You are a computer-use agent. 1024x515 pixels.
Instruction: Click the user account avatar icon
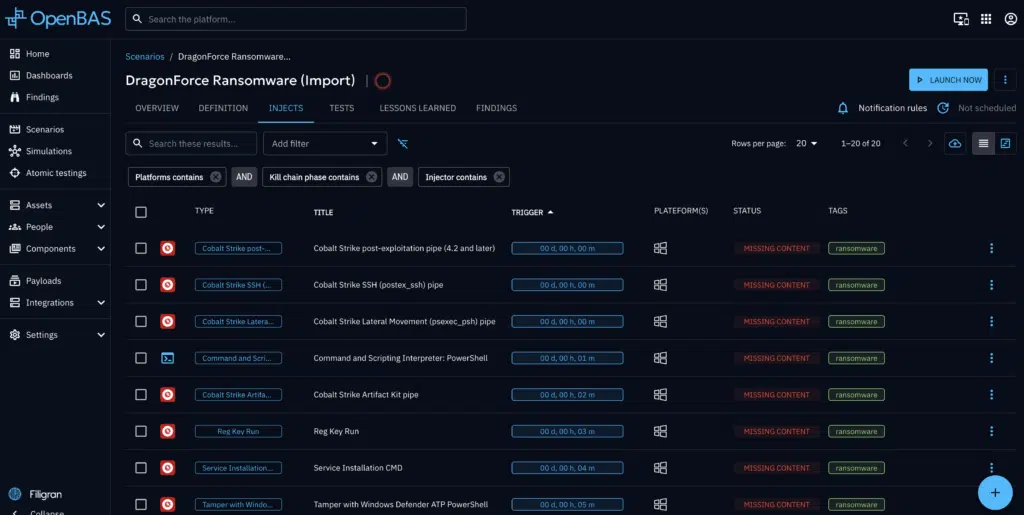tap(1008, 19)
